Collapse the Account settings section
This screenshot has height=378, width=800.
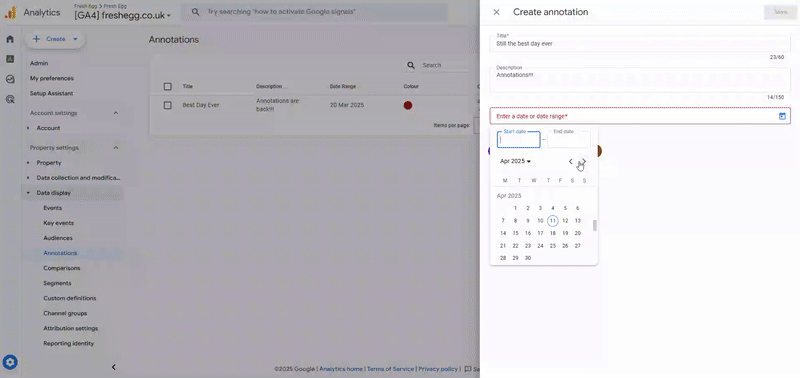[x=116, y=113]
